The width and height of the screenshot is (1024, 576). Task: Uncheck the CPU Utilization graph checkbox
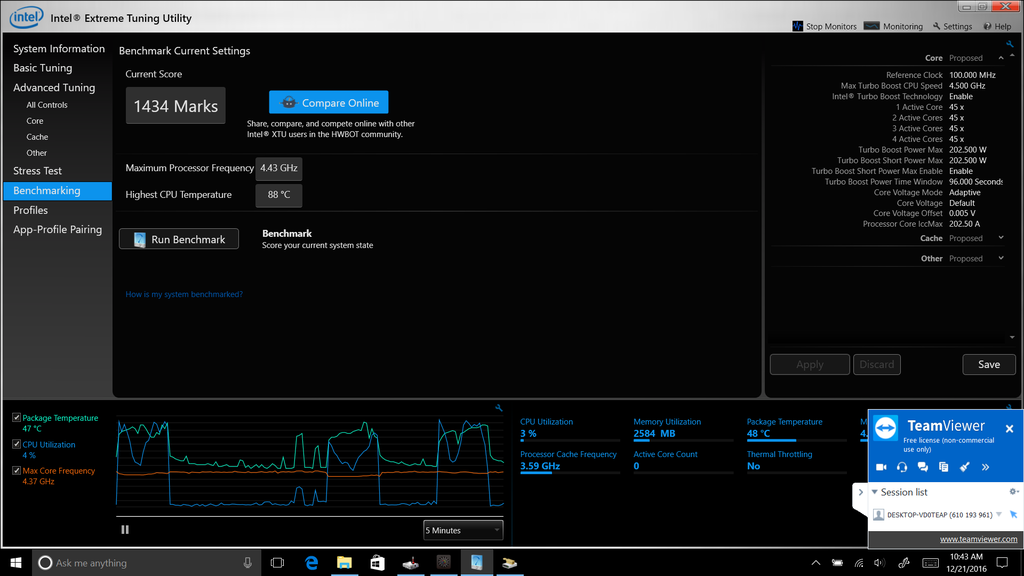16,444
